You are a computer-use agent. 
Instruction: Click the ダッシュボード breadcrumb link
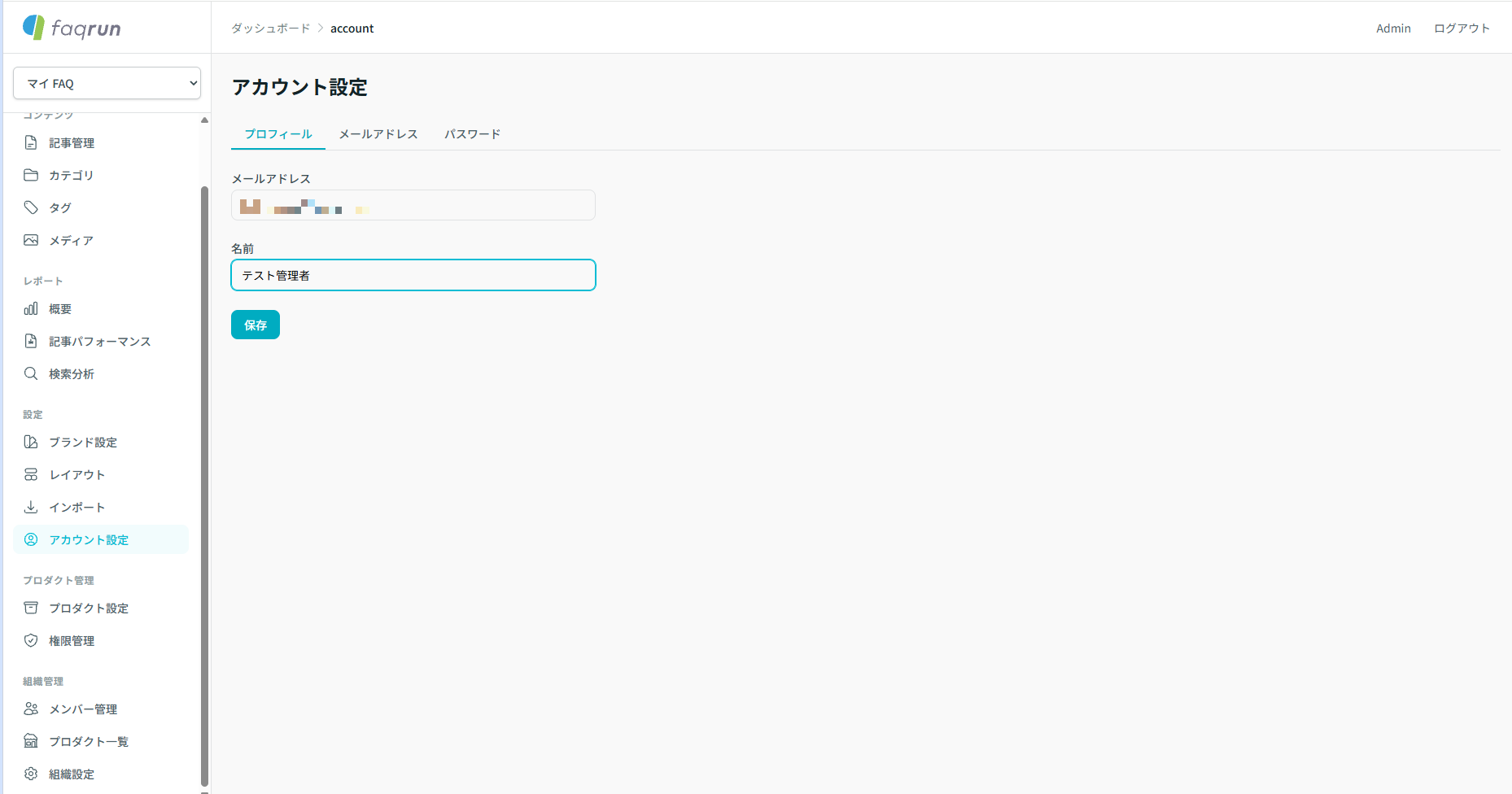click(271, 28)
